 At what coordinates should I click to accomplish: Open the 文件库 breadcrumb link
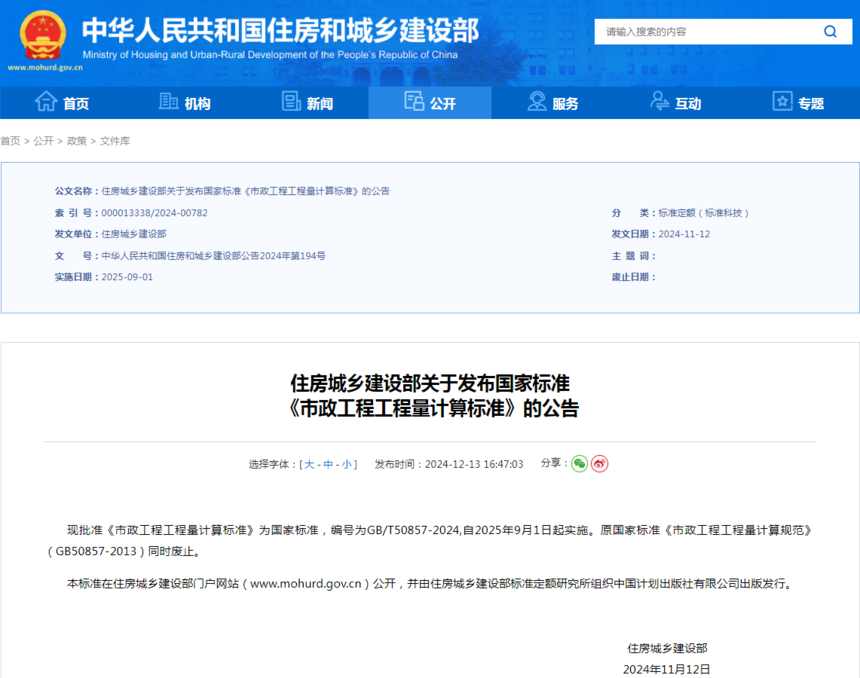115,141
